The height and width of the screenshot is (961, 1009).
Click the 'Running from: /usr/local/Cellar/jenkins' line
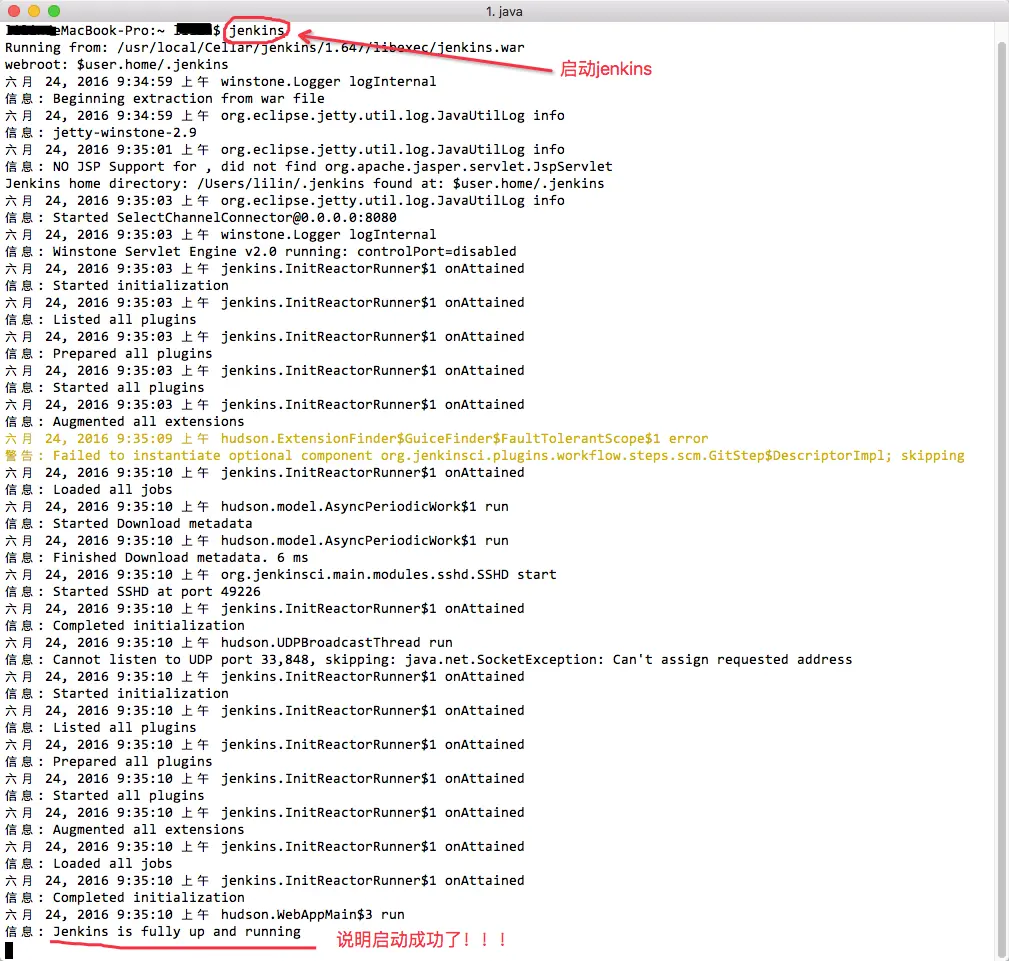pyautogui.click(x=264, y=48)
